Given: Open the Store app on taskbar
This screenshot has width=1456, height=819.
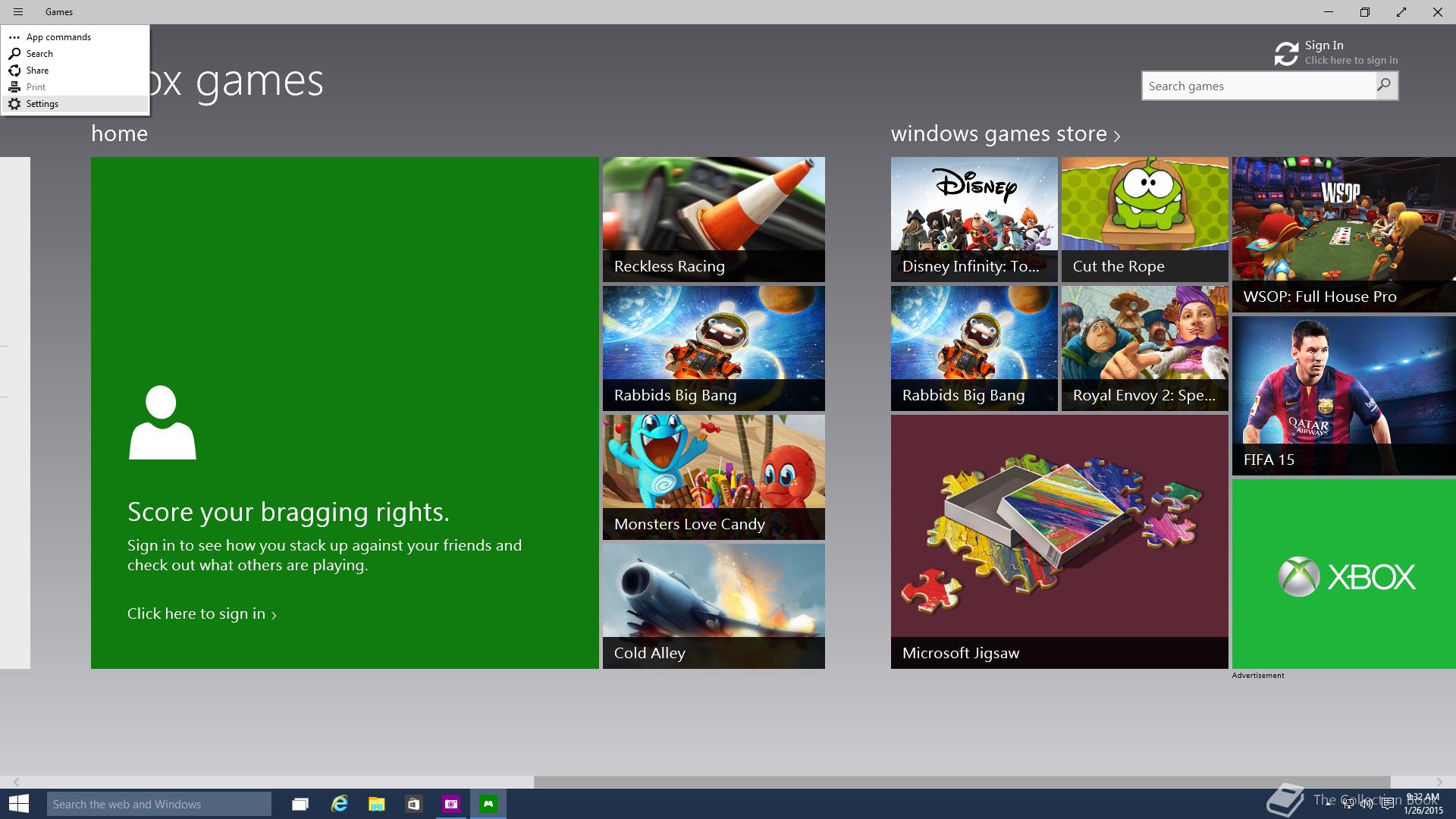Looking at the screenshot, I should pos(413,804).
